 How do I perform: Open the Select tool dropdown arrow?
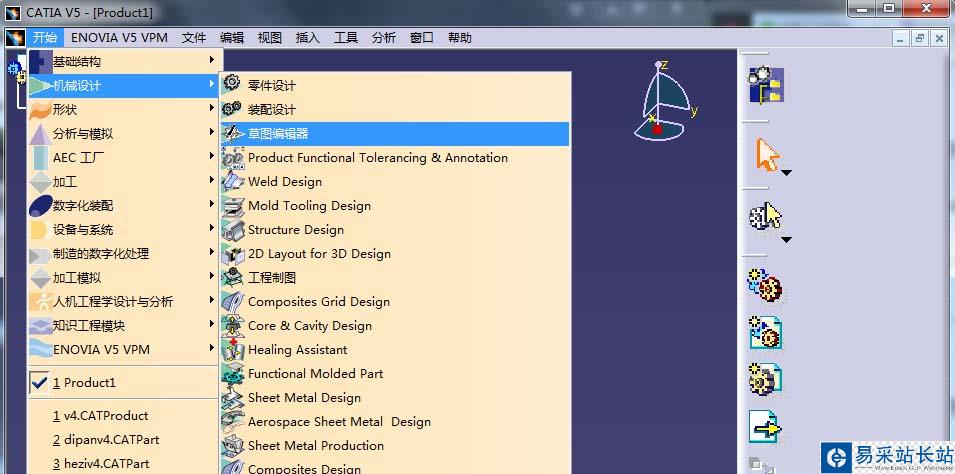(786, 173)
